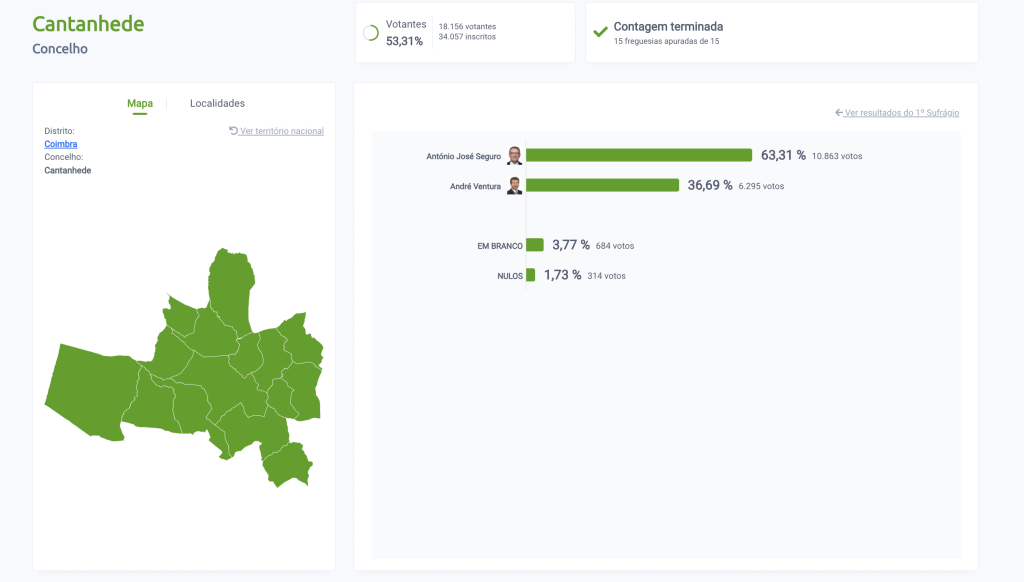The image size is (1024, 582).
Task: Click the Ver território nacional link text
Action: coord(282,131)
